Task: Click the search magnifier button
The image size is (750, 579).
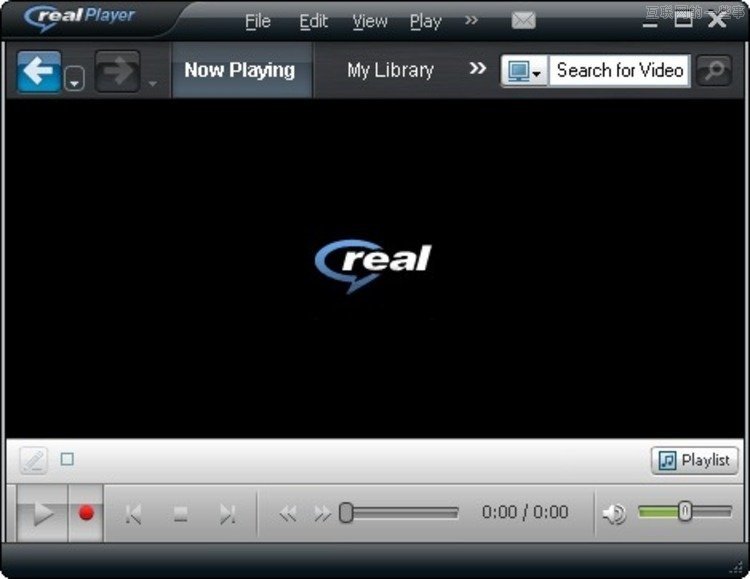Action: [x=714, y=71]
